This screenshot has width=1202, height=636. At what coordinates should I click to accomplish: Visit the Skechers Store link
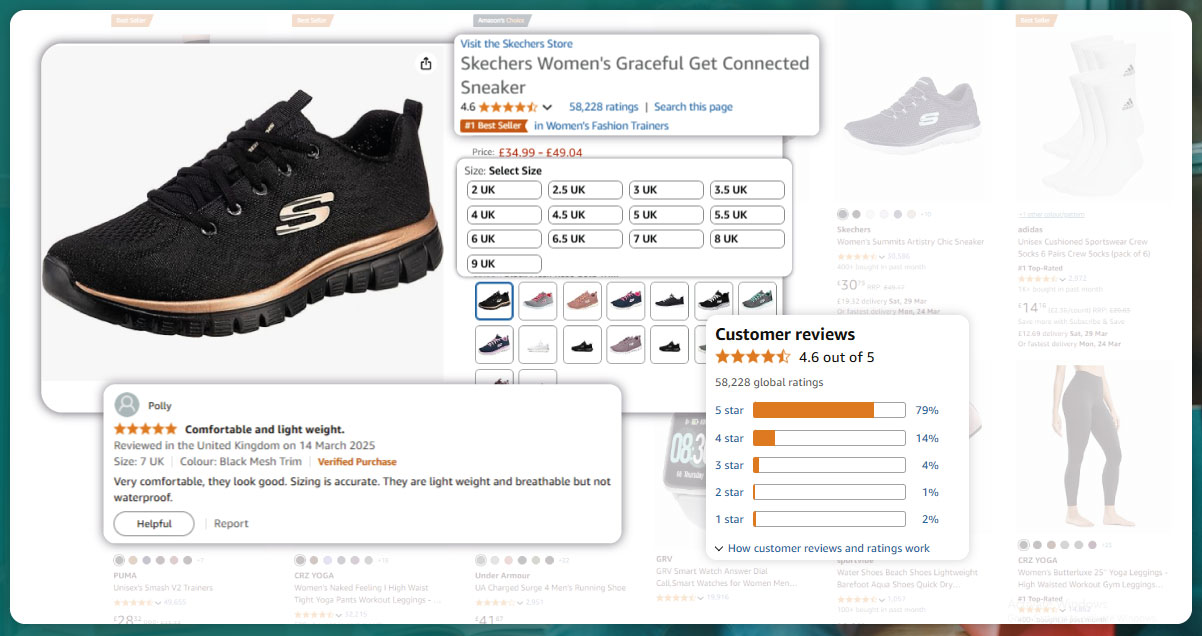point(516,44)
